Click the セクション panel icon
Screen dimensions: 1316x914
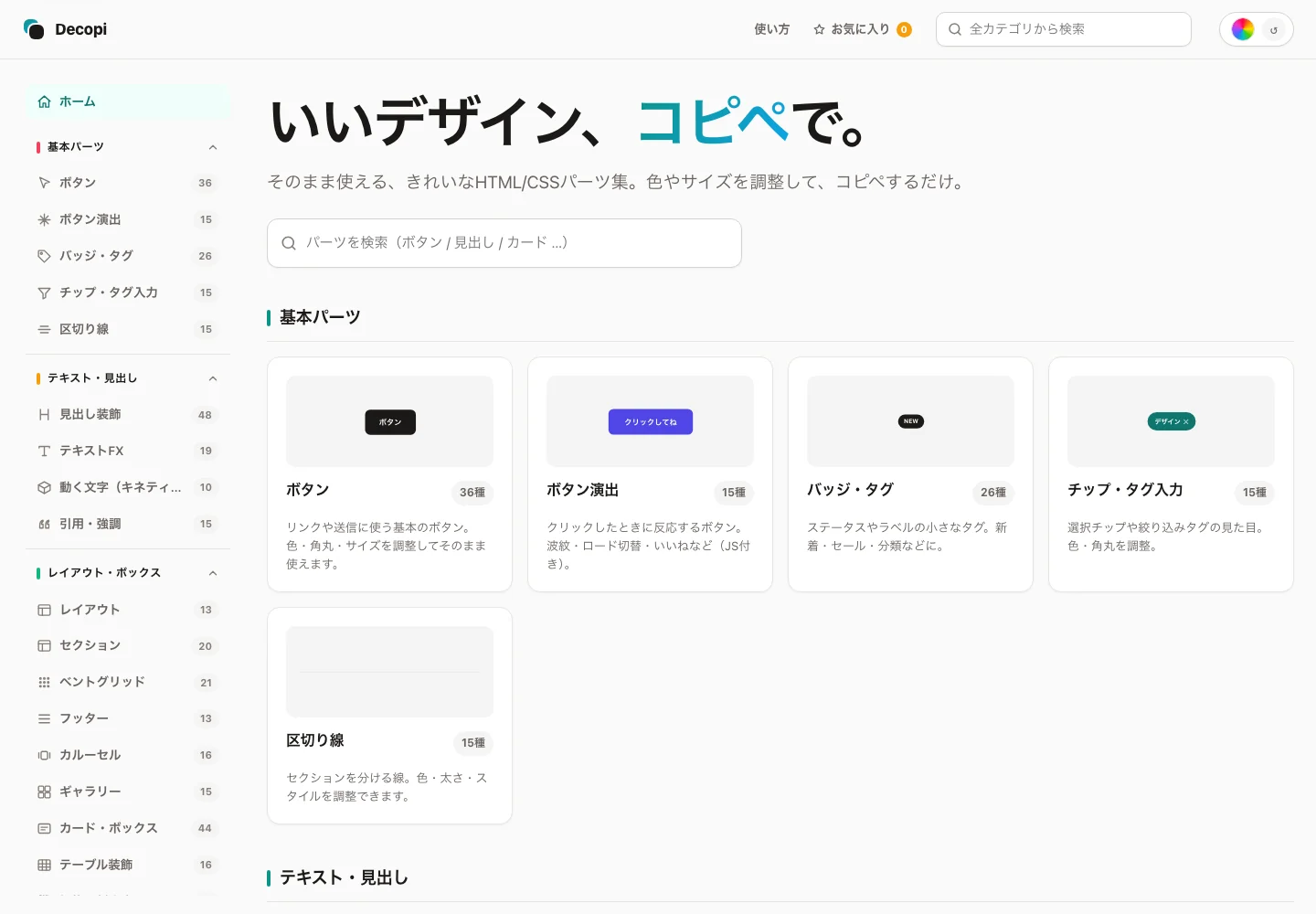pos(44,645)
